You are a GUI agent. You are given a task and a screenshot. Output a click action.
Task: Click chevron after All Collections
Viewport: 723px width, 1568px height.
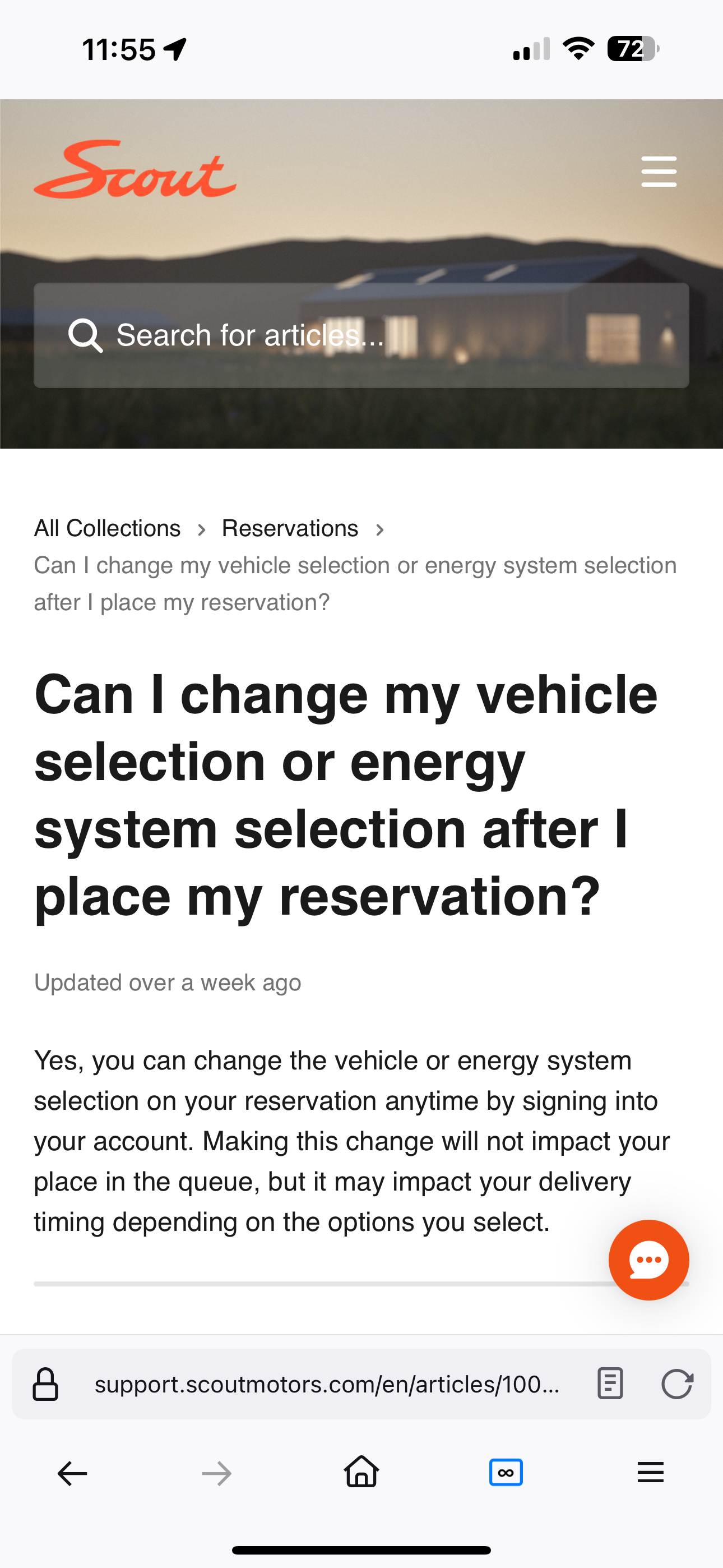201,529
